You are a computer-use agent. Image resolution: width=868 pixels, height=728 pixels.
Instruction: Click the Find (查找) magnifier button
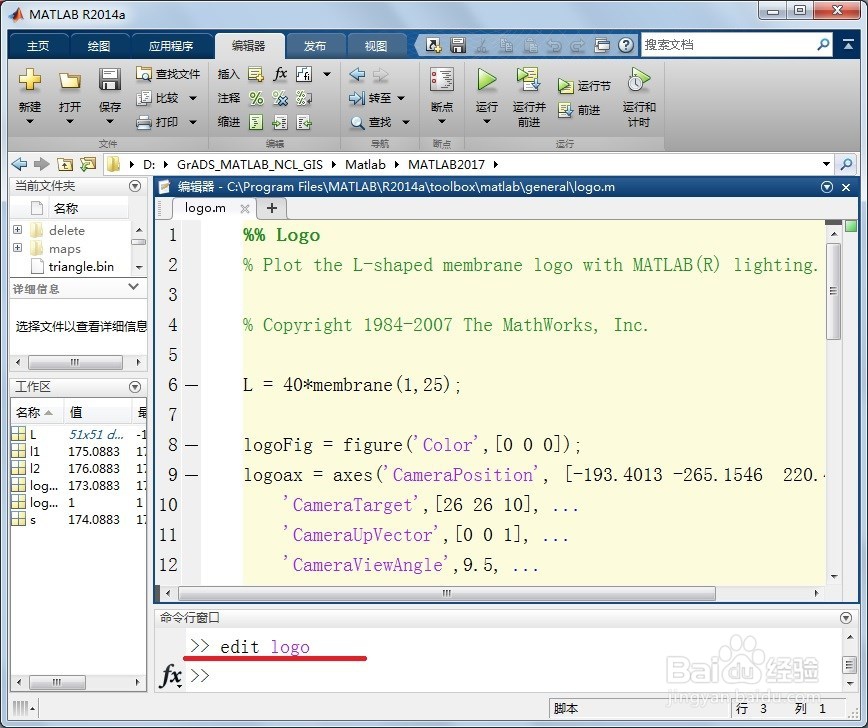(370, 122)
